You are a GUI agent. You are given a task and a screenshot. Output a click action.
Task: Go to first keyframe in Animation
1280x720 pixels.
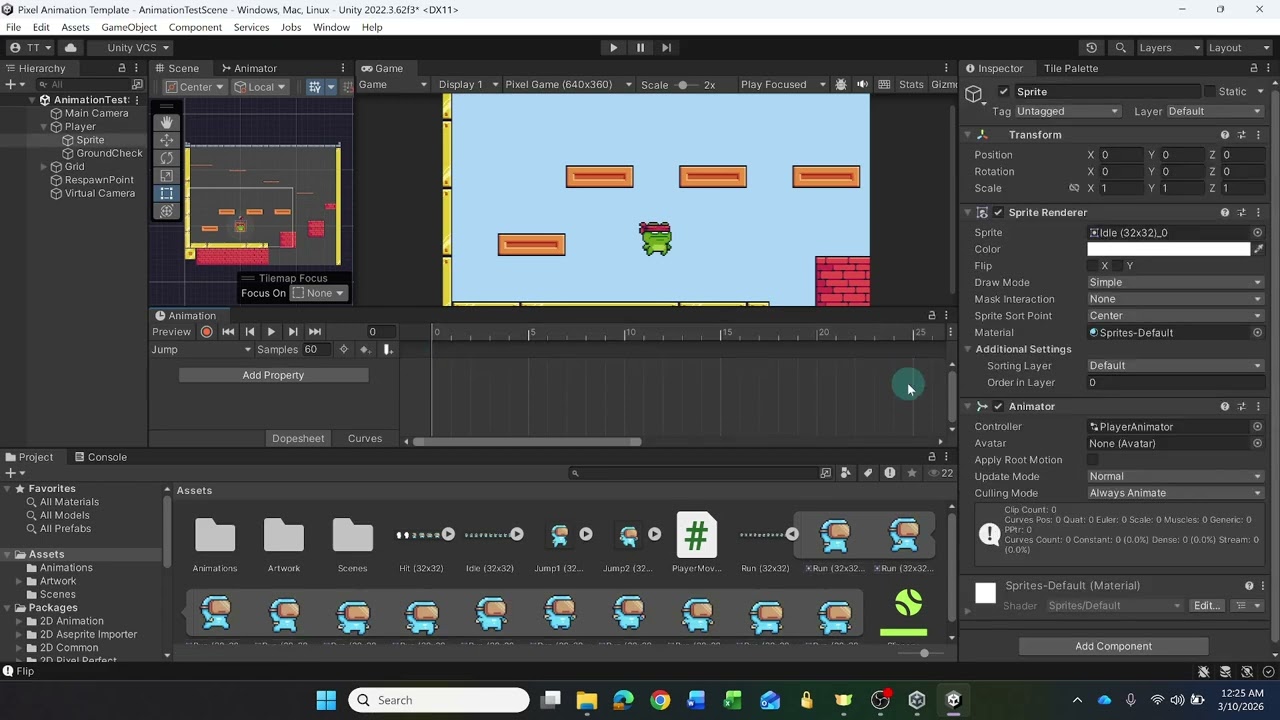point(228,331)
